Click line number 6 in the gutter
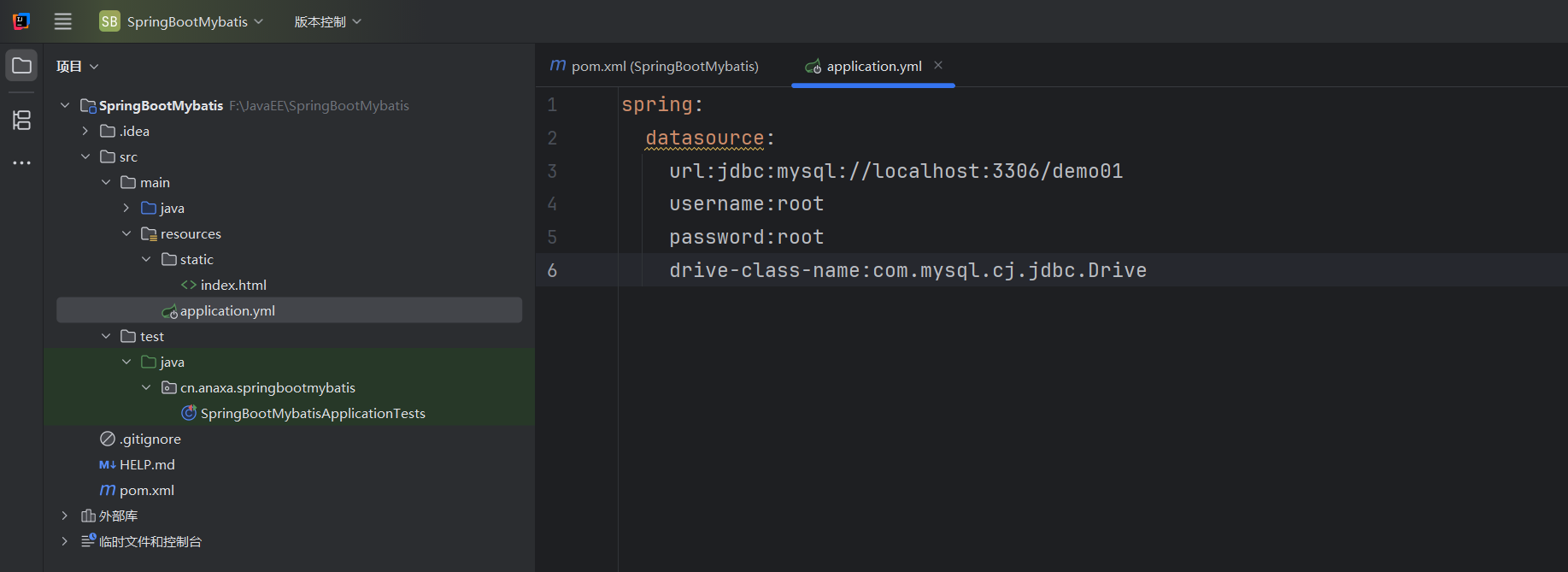The image size is (1568, 572). (x=552, y=271)
